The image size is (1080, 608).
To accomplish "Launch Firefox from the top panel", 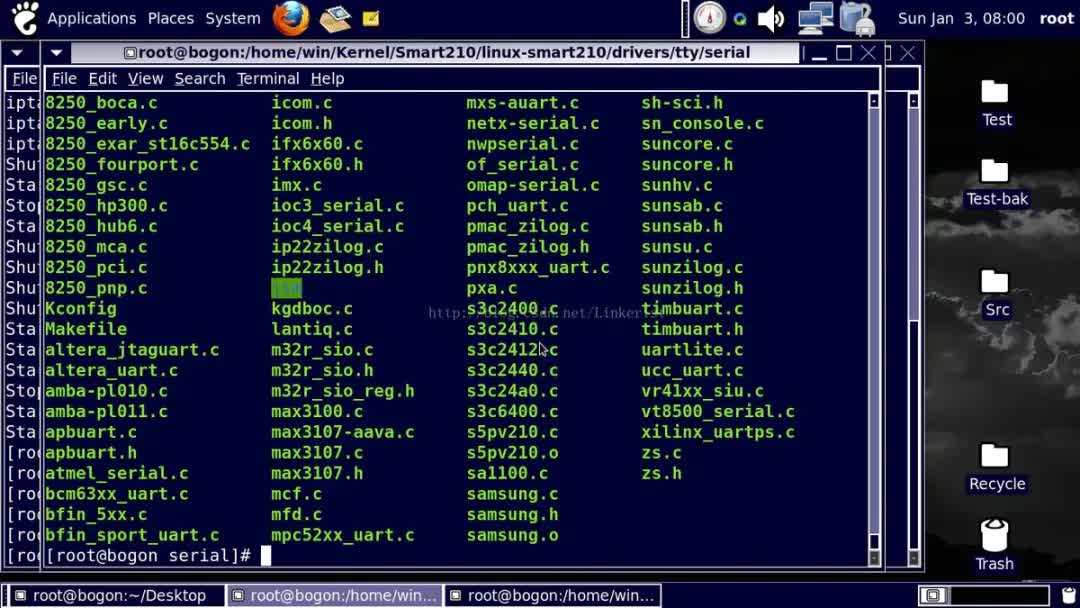I will click(290, 18).
